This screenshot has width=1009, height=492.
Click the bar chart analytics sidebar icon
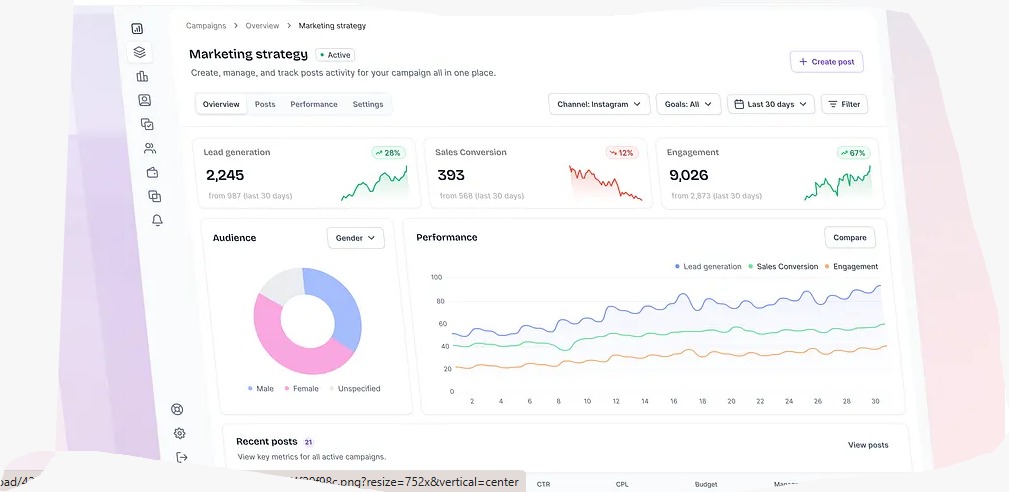[x=142, y=76]
